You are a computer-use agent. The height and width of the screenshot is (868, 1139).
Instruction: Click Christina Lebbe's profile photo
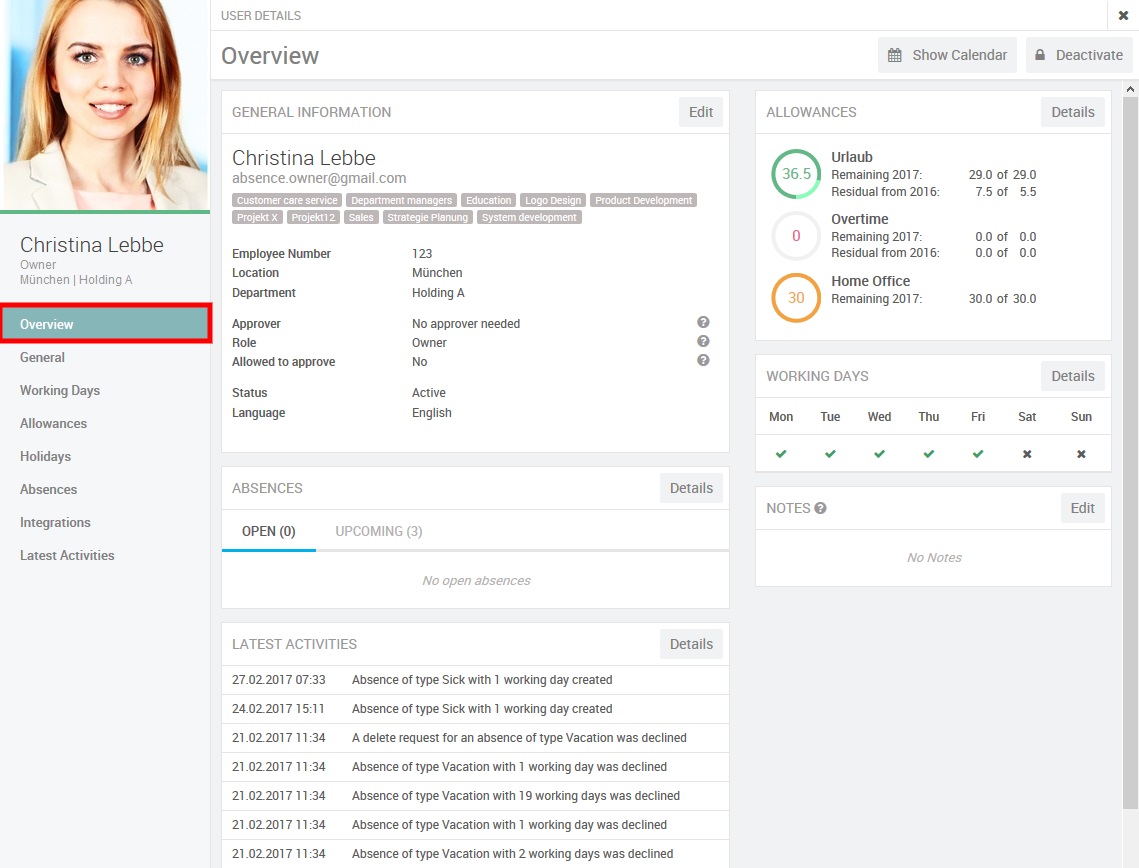click(x=105, y=105)
